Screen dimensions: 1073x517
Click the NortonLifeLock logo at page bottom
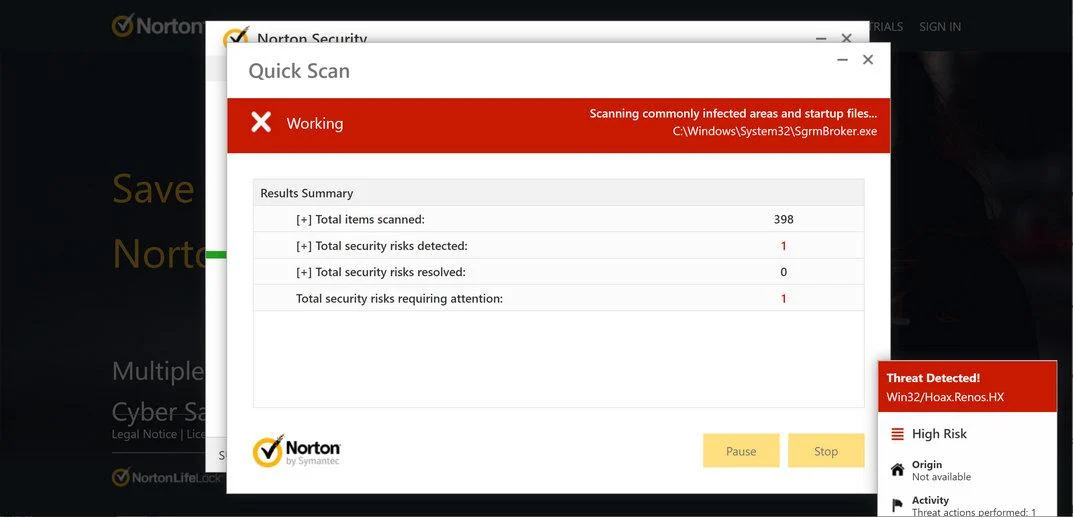167,477
